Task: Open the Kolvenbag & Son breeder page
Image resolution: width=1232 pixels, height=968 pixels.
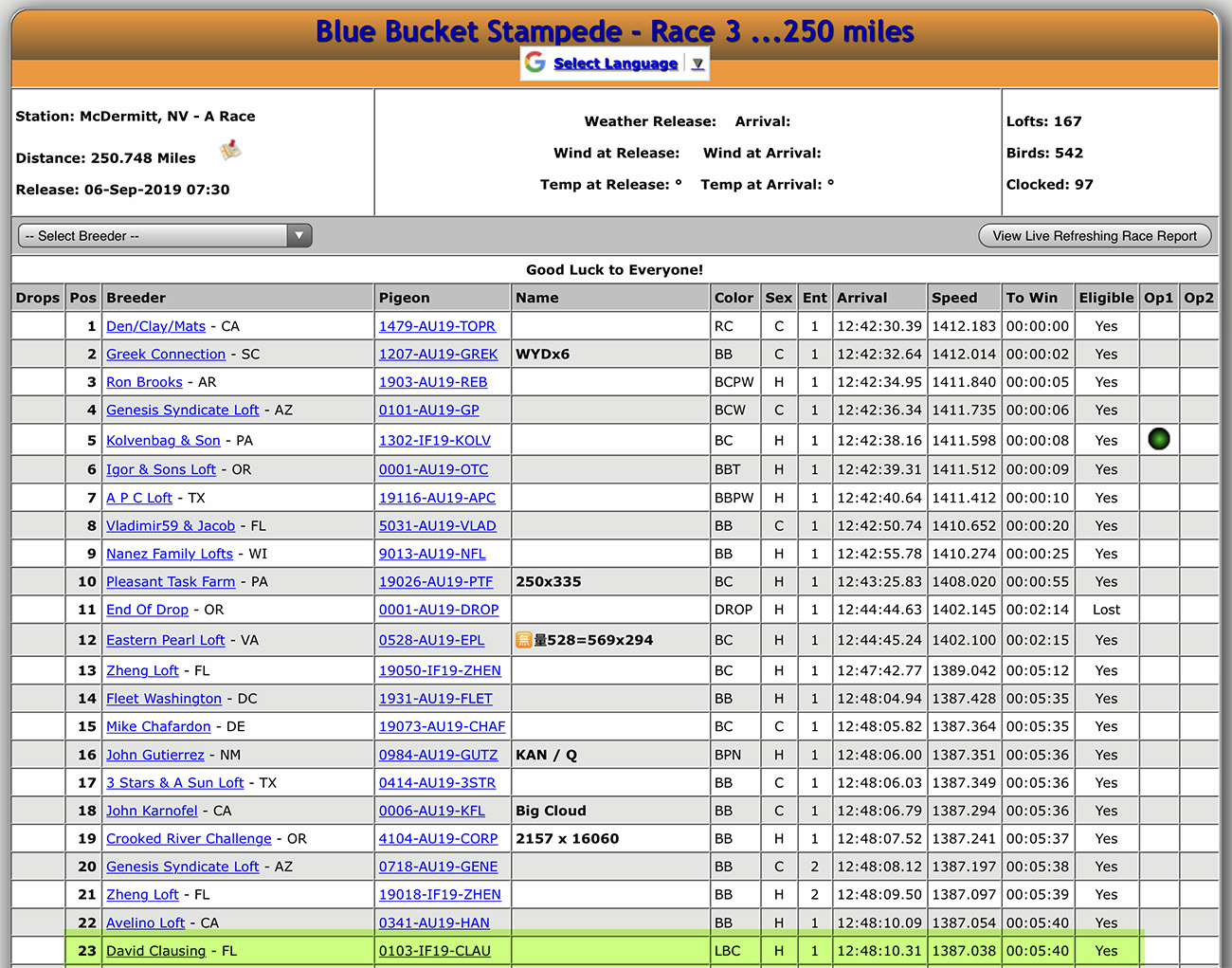Action: (x=163, y=441)
